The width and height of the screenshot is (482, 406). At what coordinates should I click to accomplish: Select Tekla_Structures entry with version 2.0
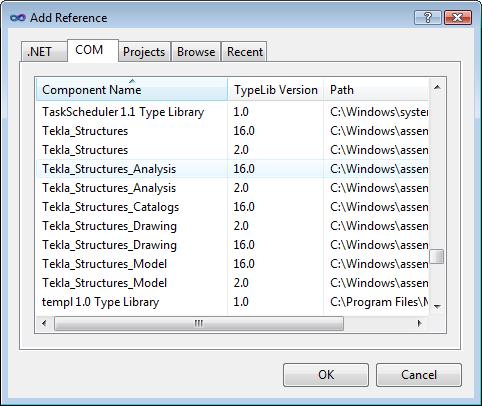tap(232, 150)
